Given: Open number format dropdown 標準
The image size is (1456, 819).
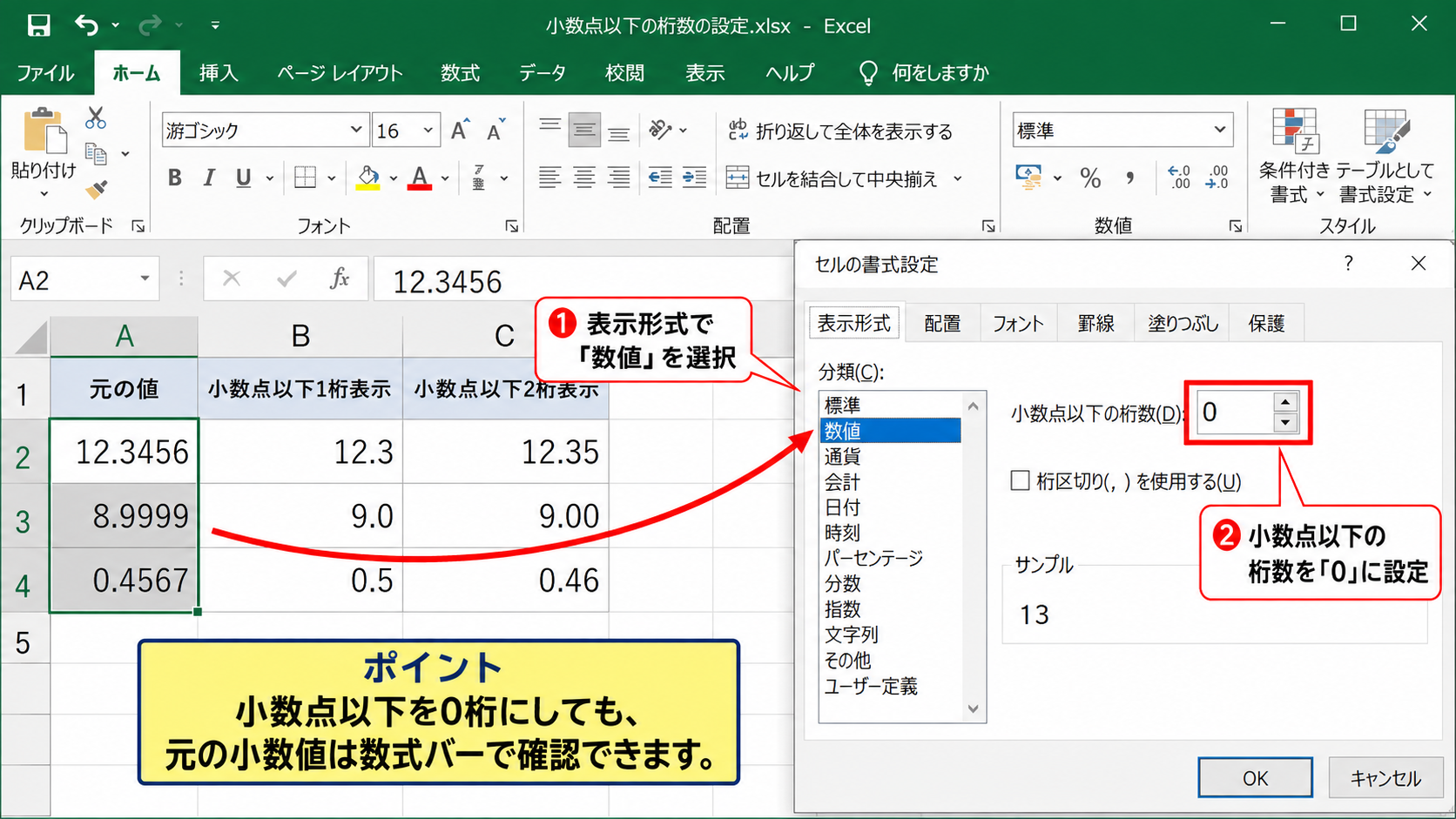Looking at the screenshot, I should (x=1220, y=130).
